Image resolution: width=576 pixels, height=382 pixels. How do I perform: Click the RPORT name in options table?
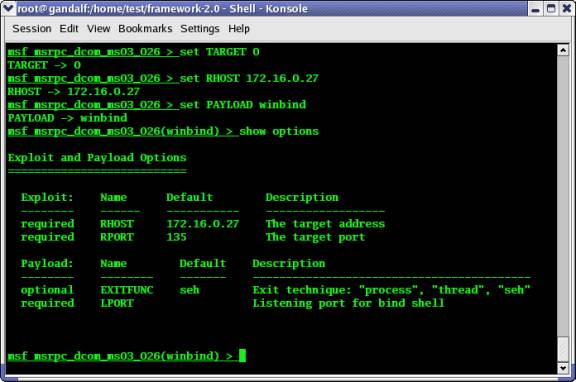pos(117,237)
